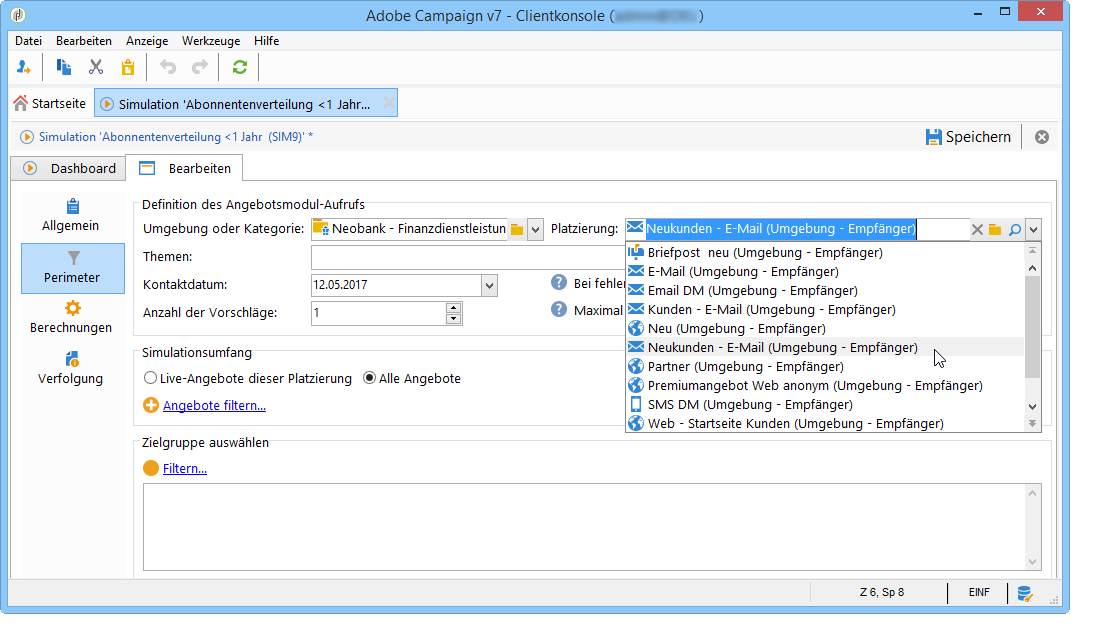
Task: Click the EINF indicator in status bar
Action: click(979, 593)
